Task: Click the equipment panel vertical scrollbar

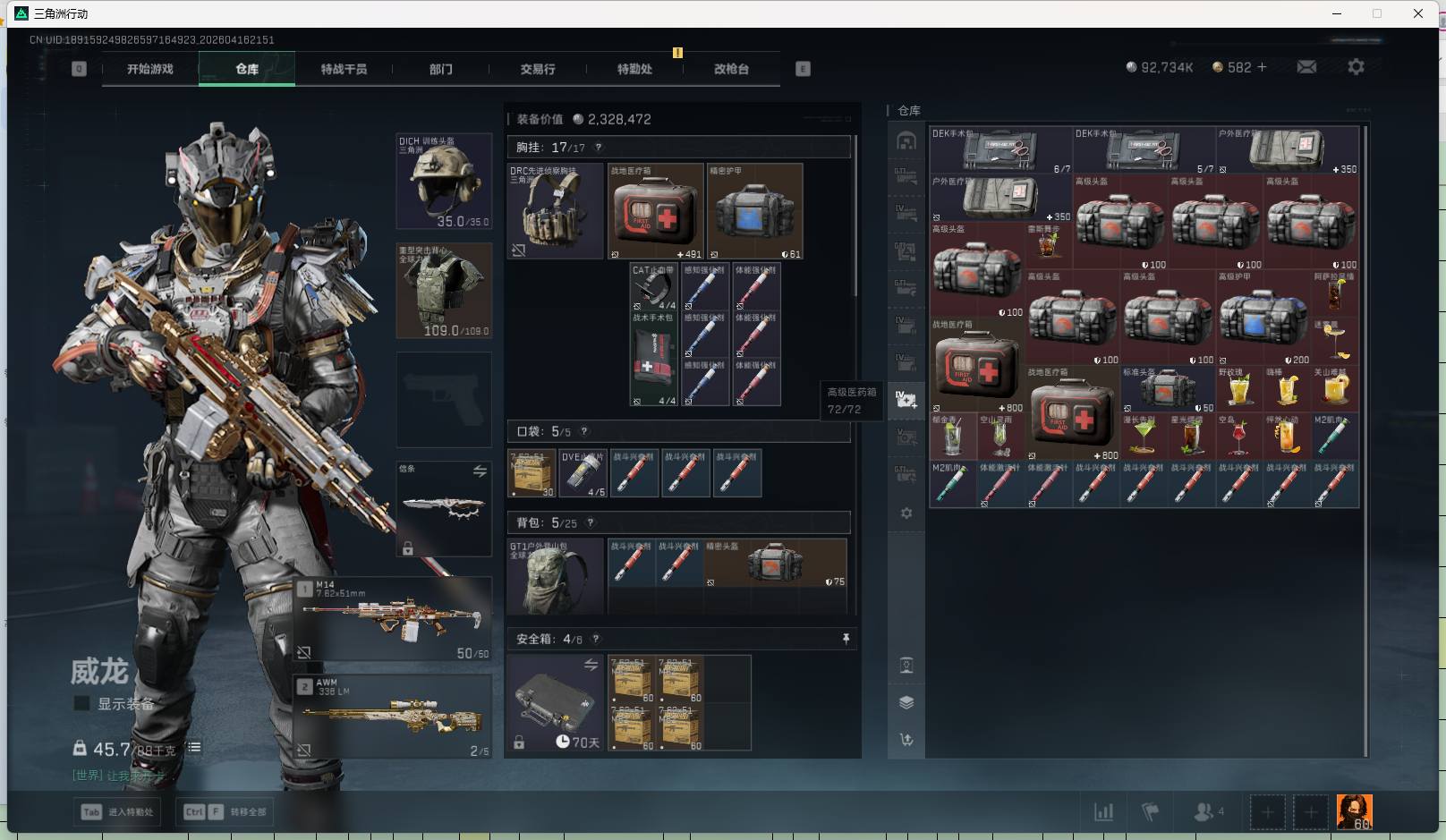Action: 856,215
